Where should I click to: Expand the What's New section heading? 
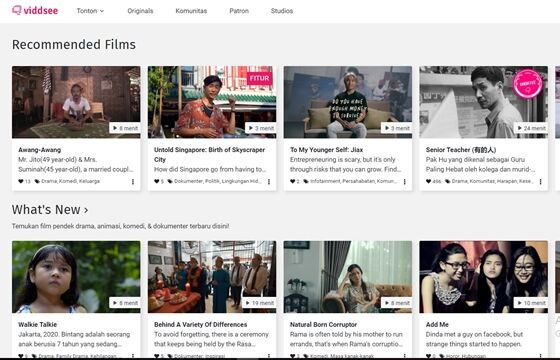coord(50,210)
